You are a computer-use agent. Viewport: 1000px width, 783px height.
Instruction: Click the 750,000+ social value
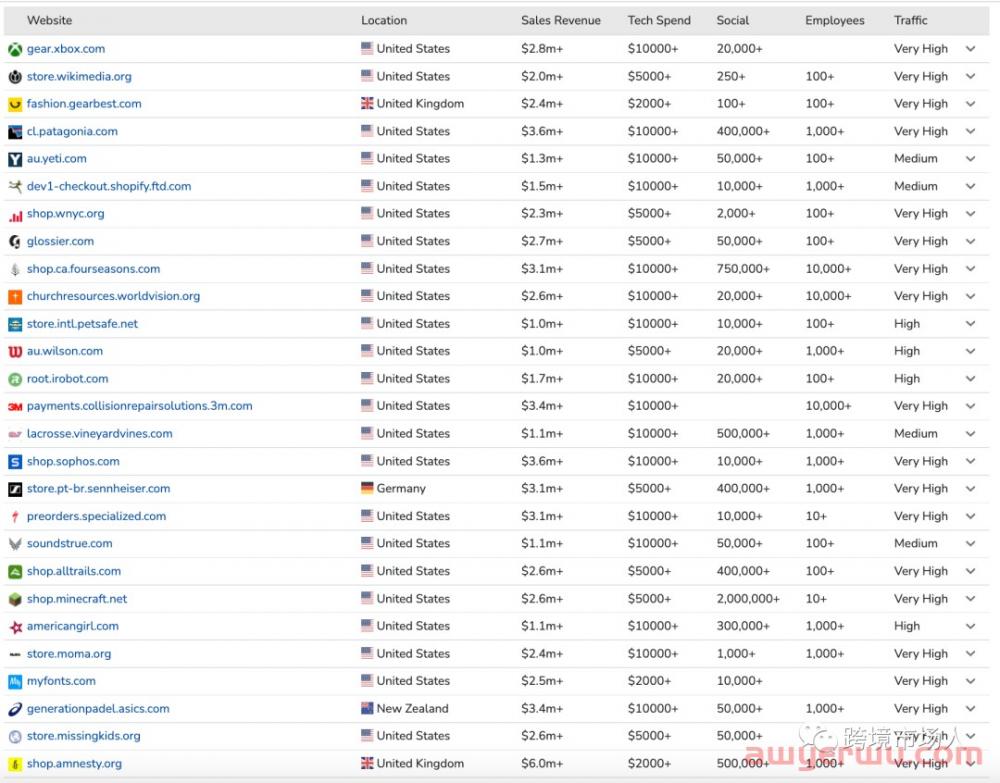tap(743, 268)
